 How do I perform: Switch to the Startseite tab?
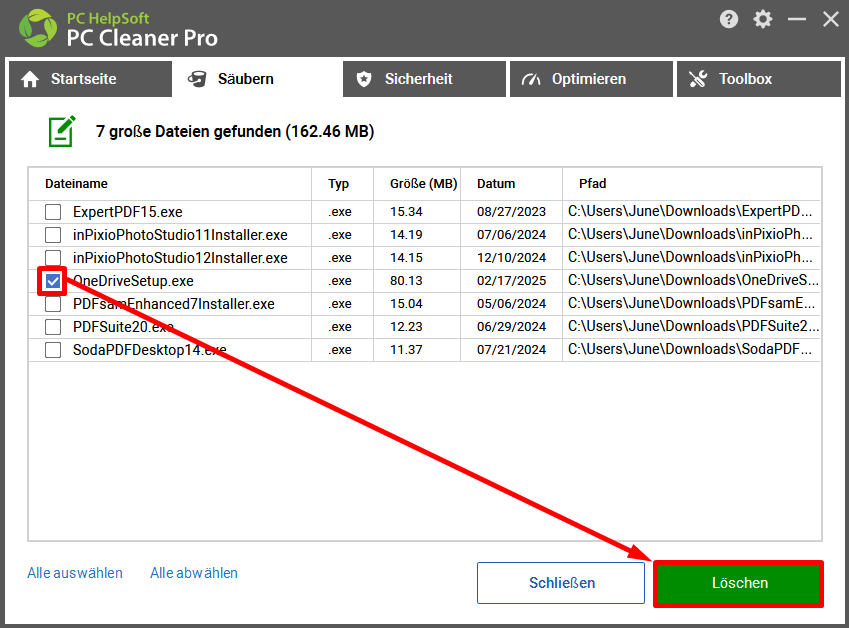[x=90, y=79]
